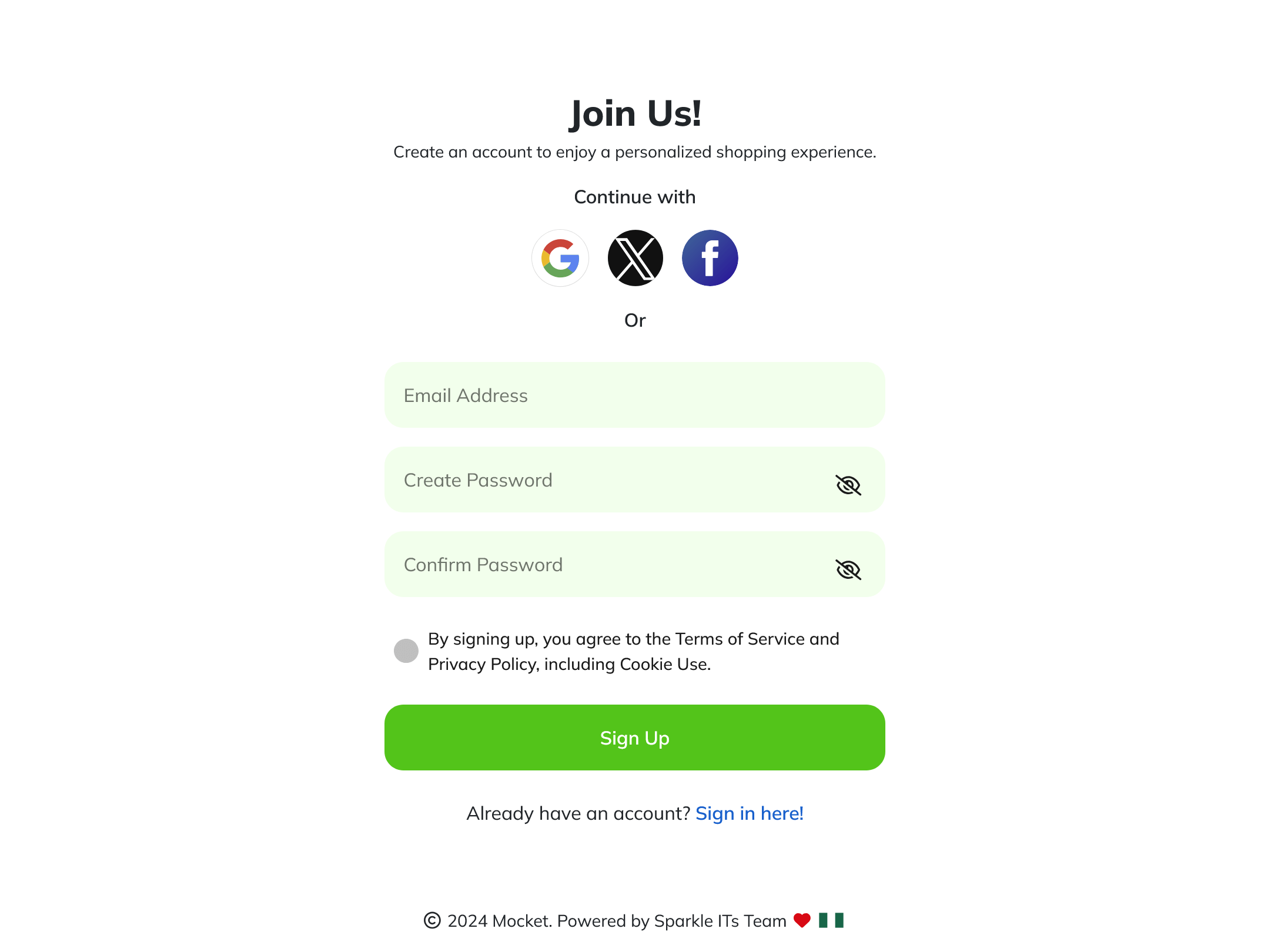Focus the Confirm Password field
Screen dimensions: 1271x952
pos(588,565)
